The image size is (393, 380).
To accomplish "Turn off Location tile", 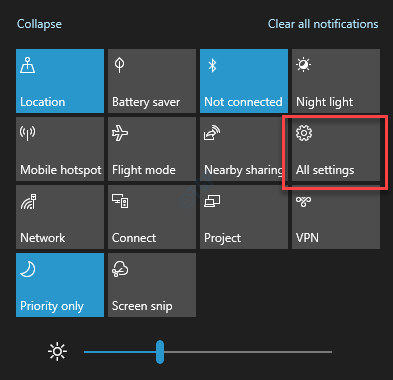I will pos(60,81).
